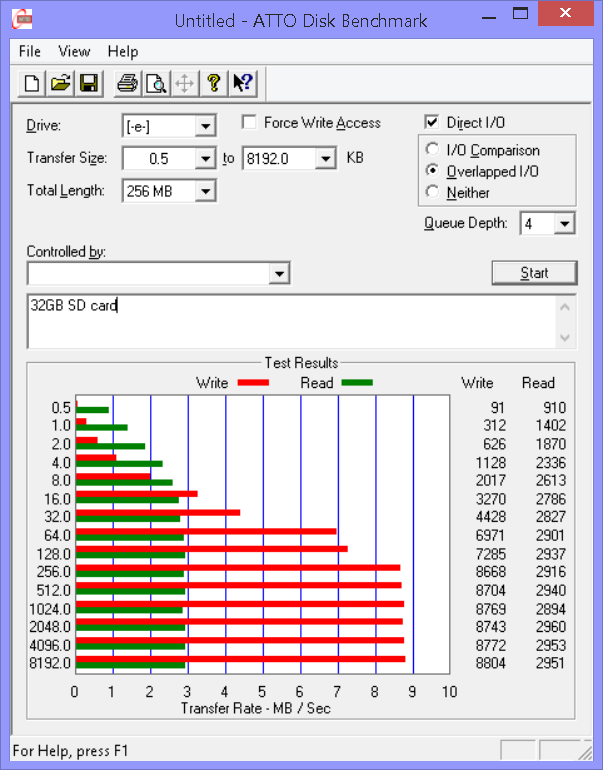Image resolution: width=603 pixels, height=770 pixels.
Task: Uncheck the Direct I/O checkbox
Action: tap(431, 122)
